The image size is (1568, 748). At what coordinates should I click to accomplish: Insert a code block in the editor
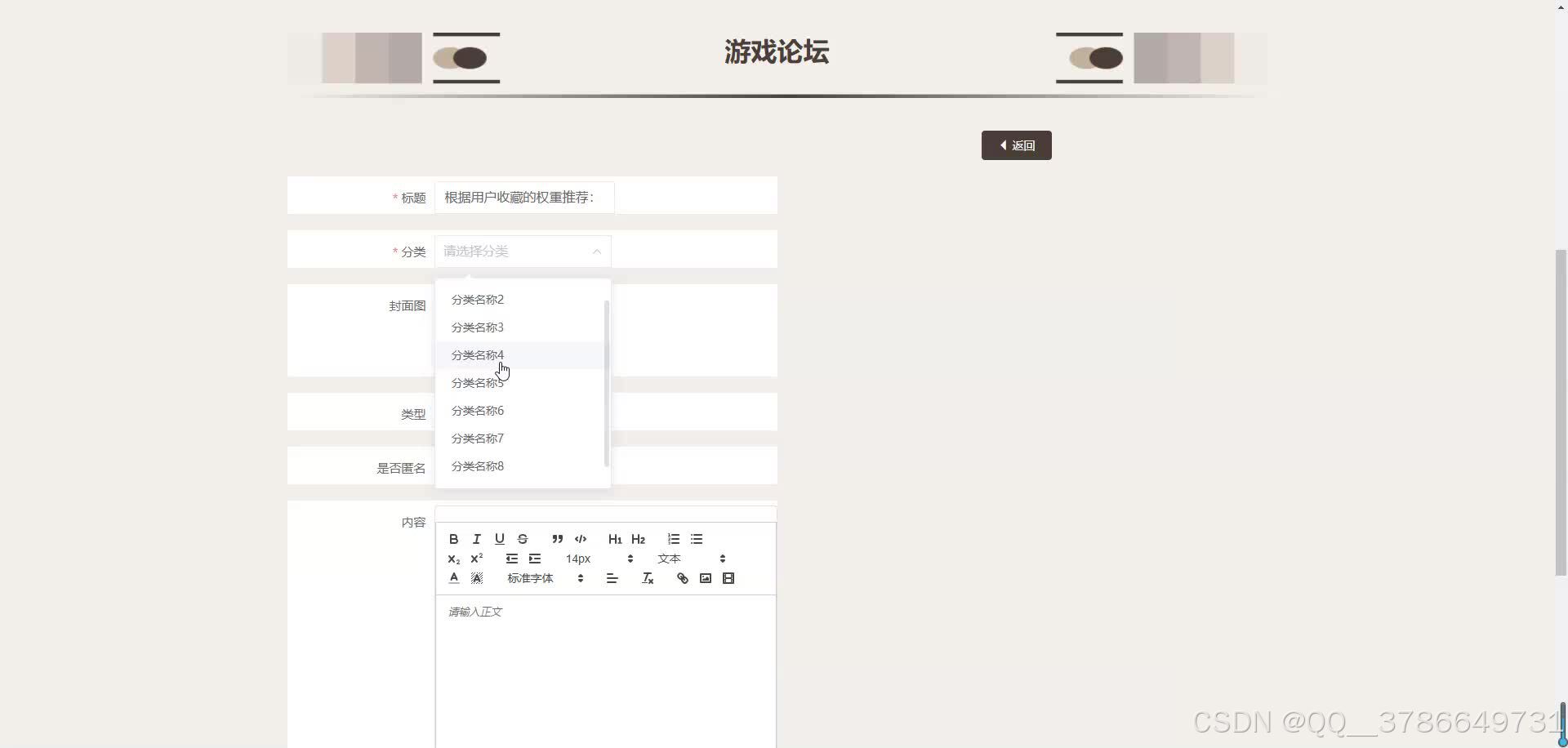pyautogui.click(x=580, y=539)
